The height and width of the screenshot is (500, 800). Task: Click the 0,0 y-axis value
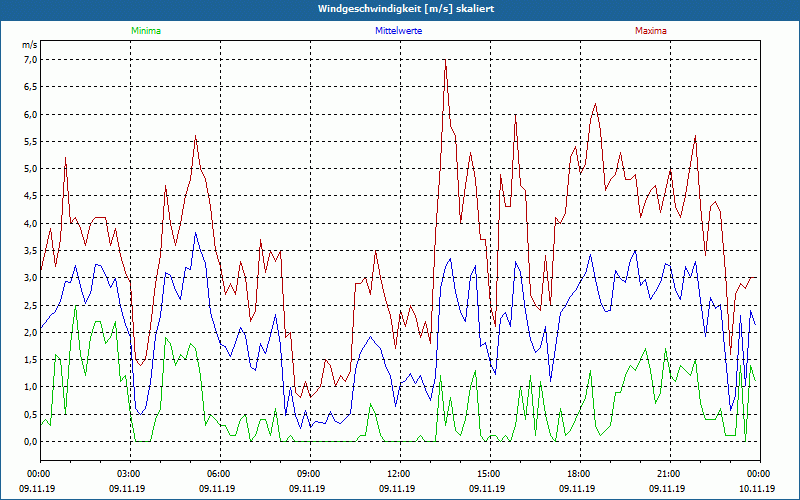pos(30,441)
